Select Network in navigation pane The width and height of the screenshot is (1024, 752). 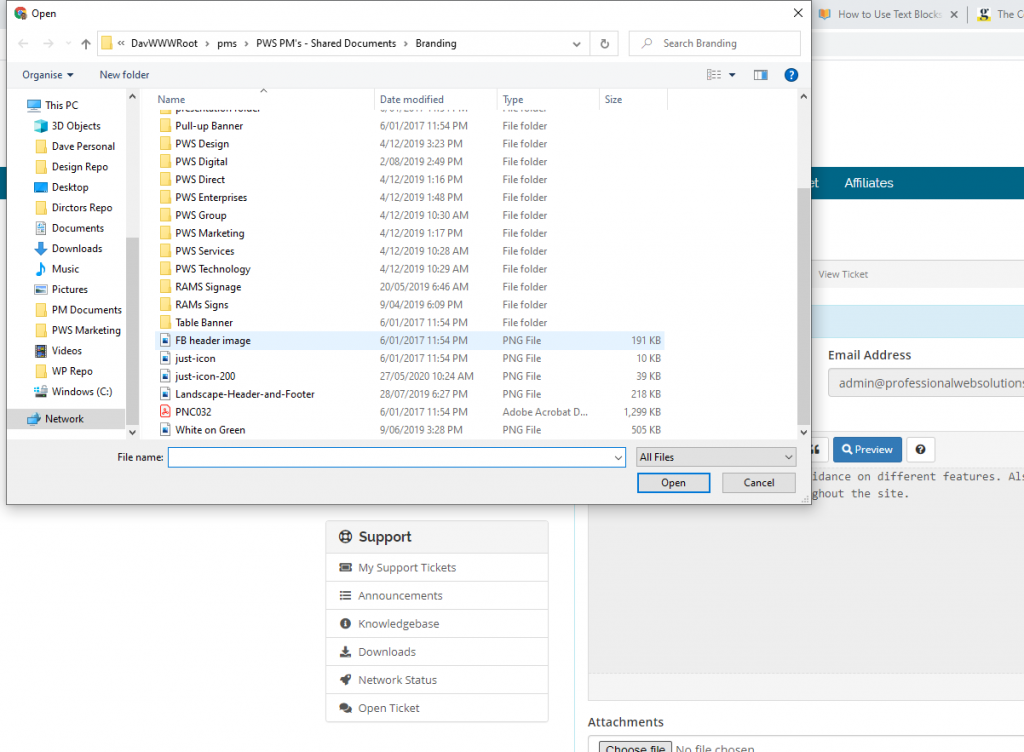pyautogui.click(x=64, y=419)
